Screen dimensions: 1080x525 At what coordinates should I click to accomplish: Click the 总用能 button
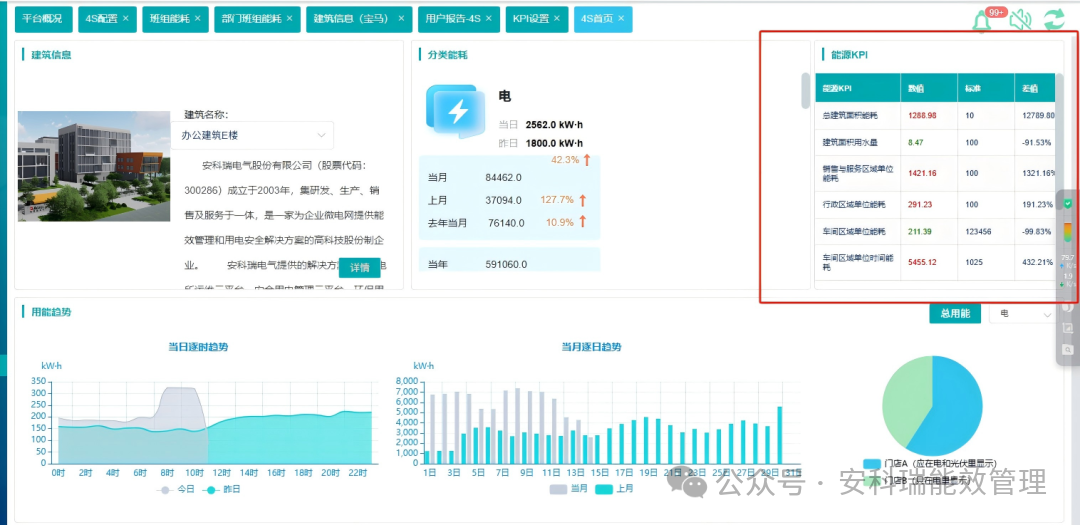coord(955,313)
